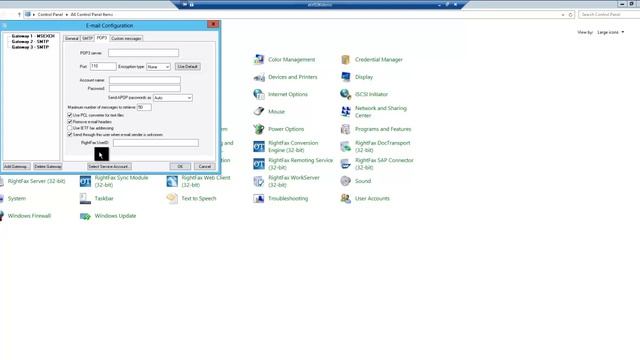Go up one level in Control Panel

(x=19, y=15)
